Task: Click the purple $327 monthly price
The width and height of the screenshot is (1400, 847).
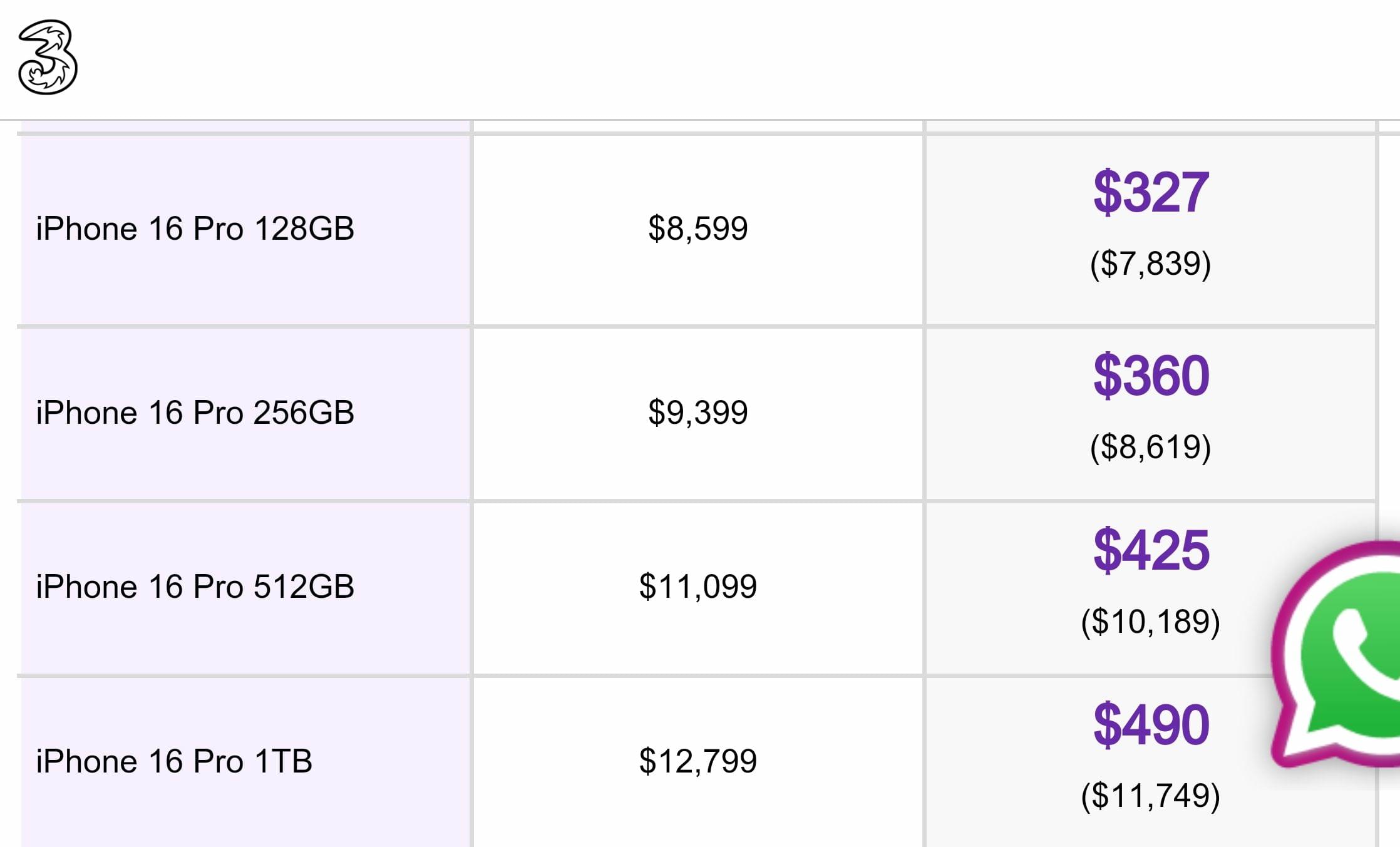Action: (1151, 192)
